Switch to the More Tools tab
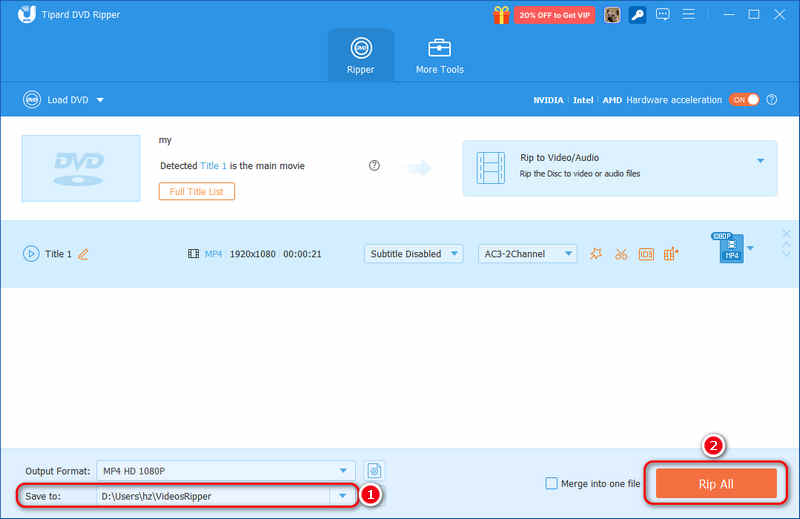800x519 pixels. pos(439,55)
